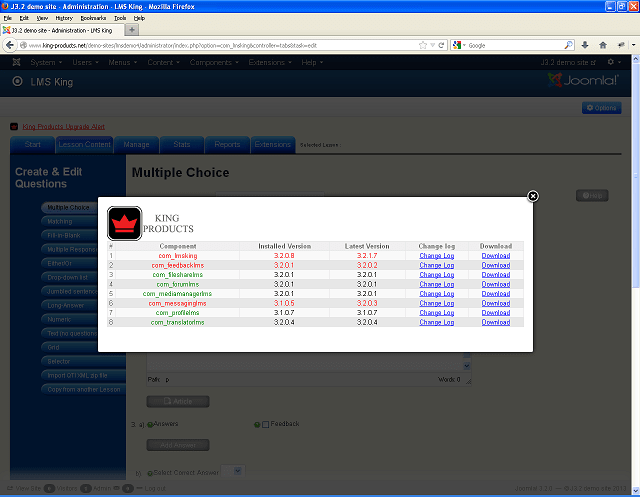Viewport: 640px width, 497px height.
Task: Open the Menus dropdown menu
Action: (x=122, y=62)
